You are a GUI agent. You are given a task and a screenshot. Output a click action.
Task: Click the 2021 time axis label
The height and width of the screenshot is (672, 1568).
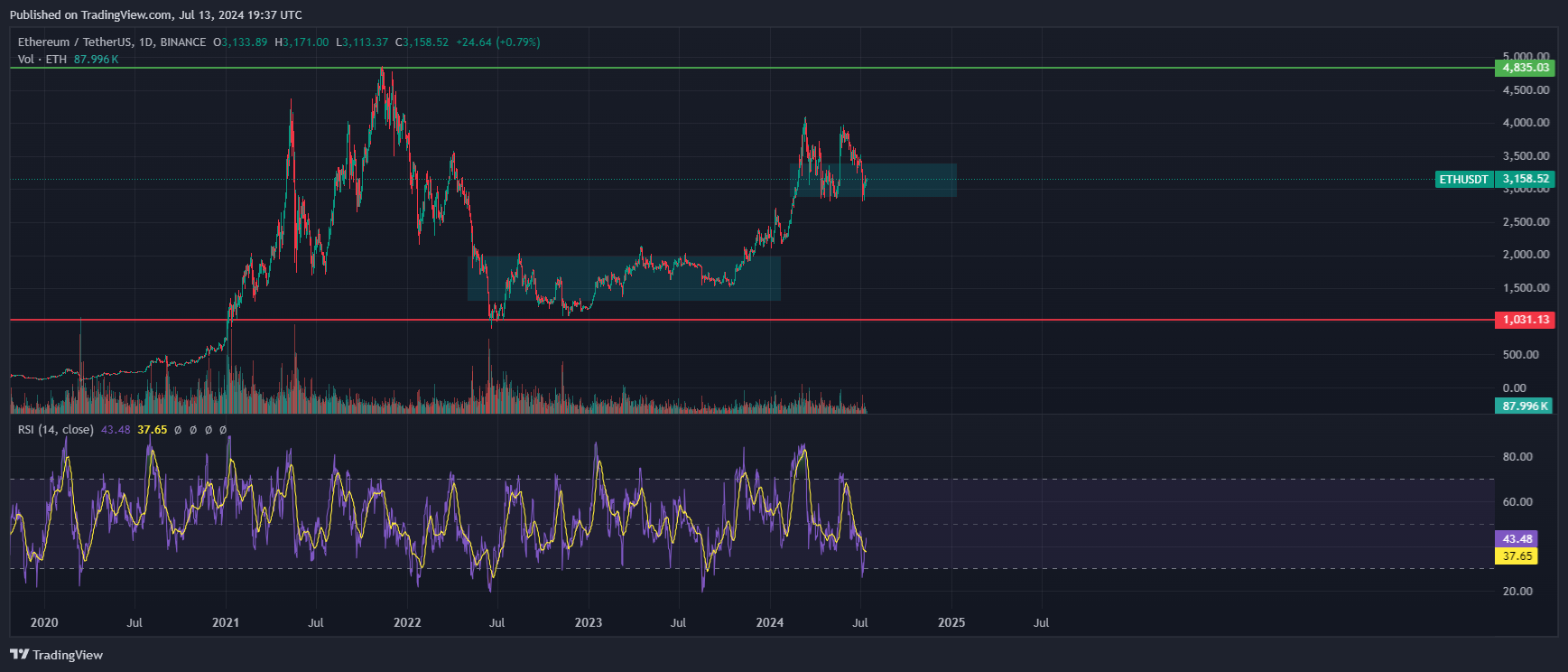pos(226,622)
